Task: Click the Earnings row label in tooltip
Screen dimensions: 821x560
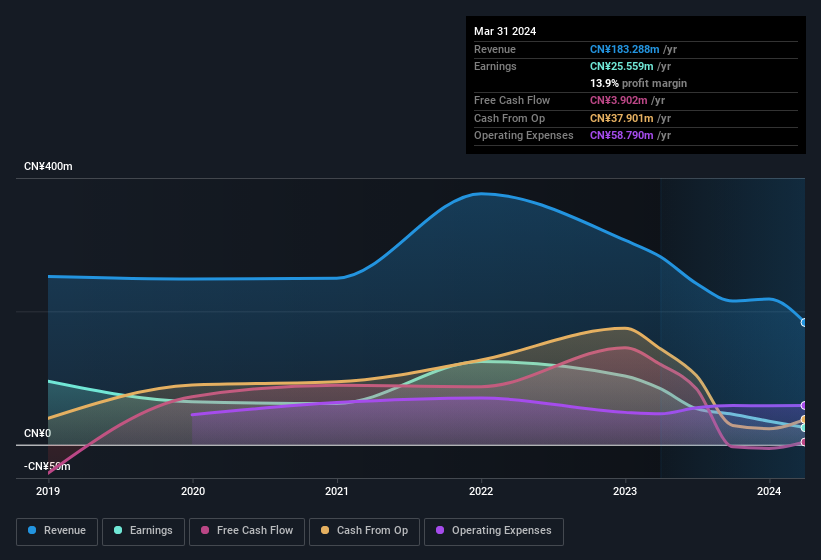Action: pyautogui.click(x=495, y=66)
